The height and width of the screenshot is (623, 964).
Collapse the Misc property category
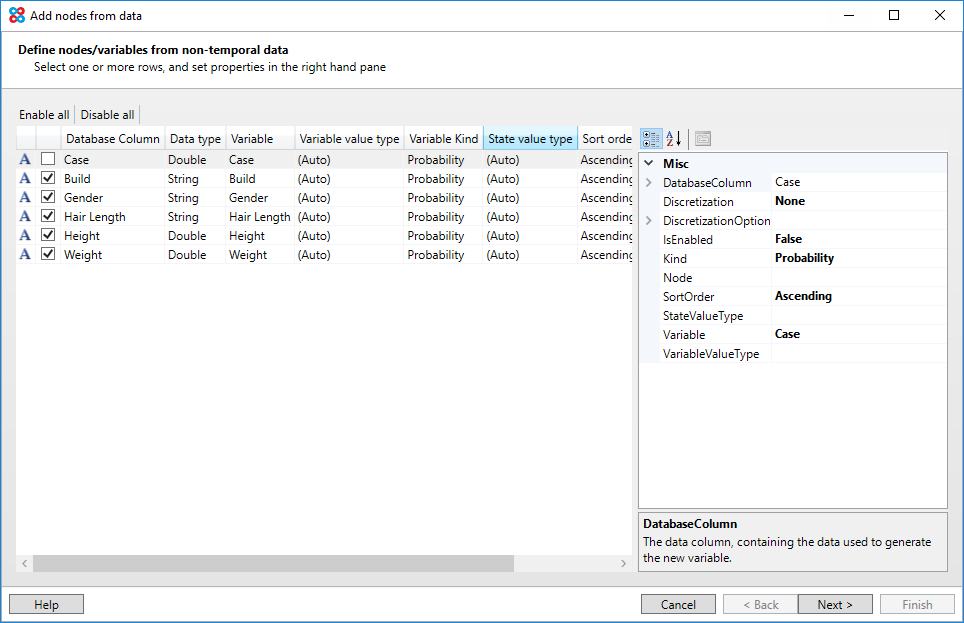pyautogui.click(x=649, y=163)
